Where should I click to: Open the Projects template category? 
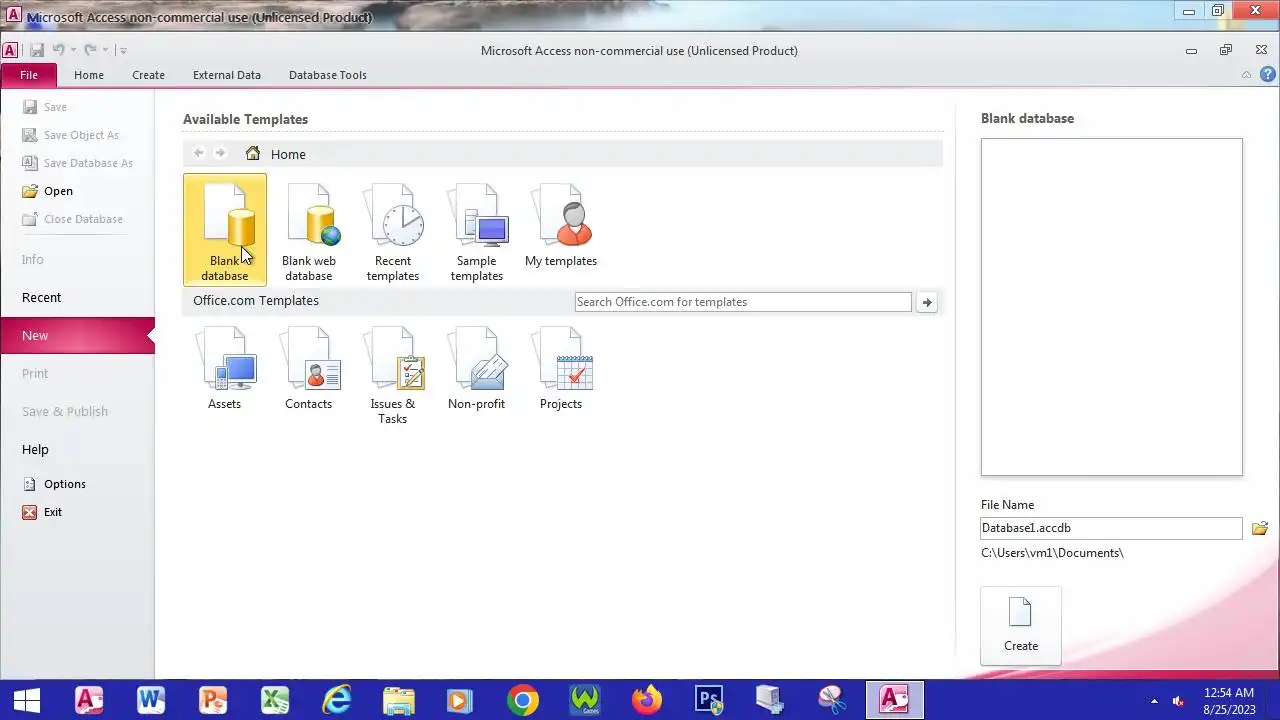pyautogui.click(x=561, y=368)
